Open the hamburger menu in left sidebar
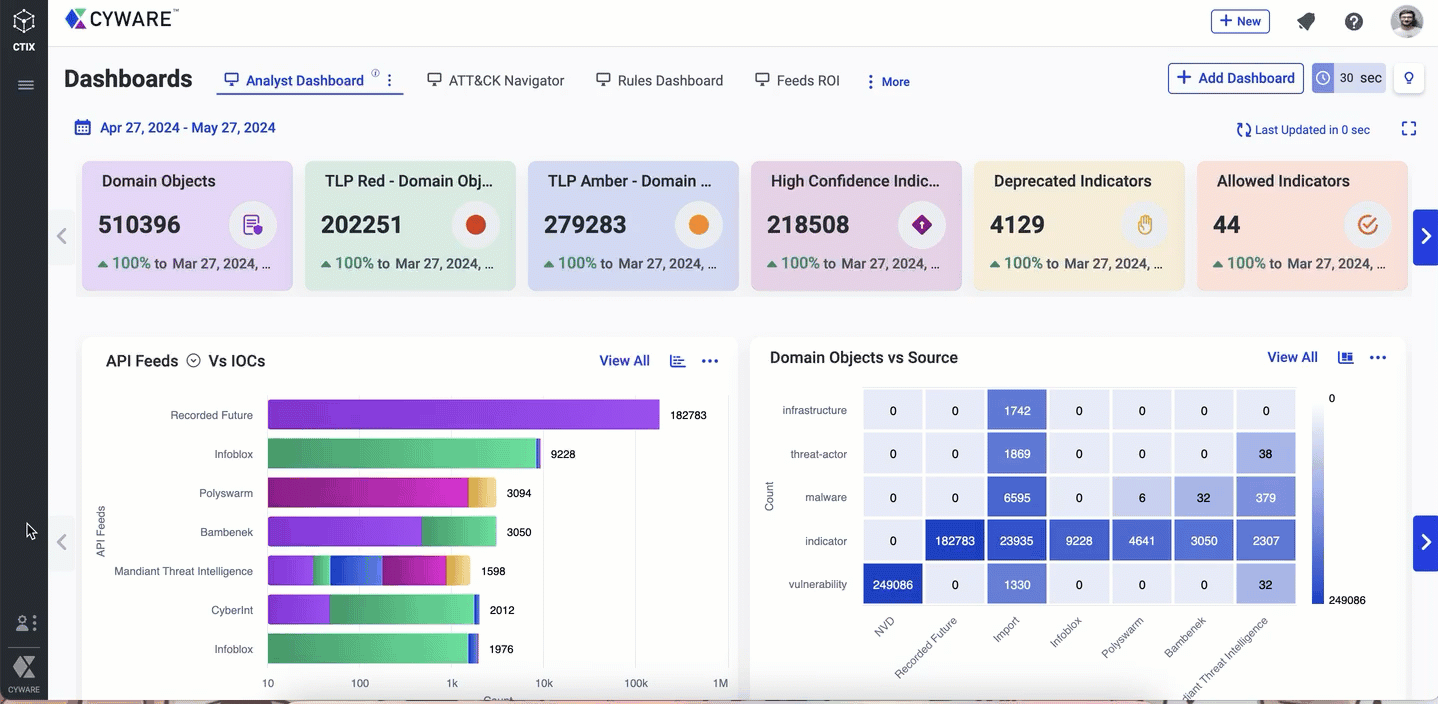 pyautogui.click(x=26, y=85)
